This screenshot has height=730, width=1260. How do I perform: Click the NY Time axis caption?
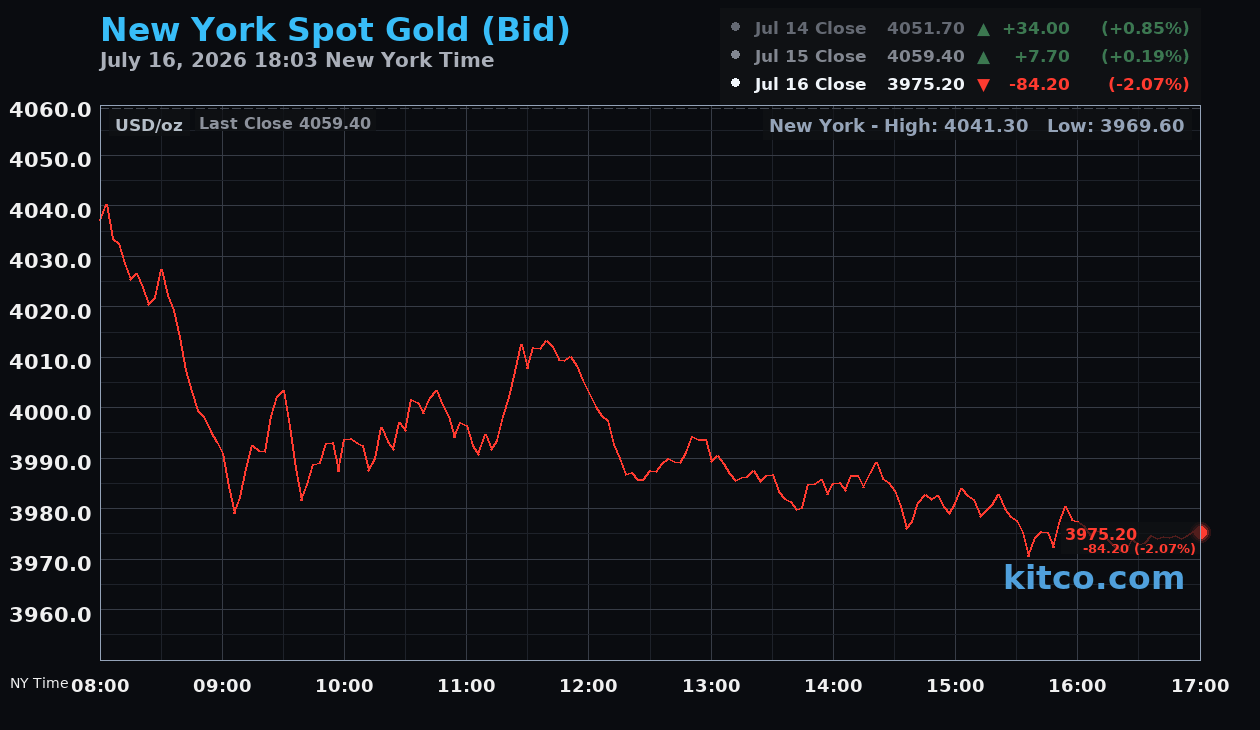(39, 683)
